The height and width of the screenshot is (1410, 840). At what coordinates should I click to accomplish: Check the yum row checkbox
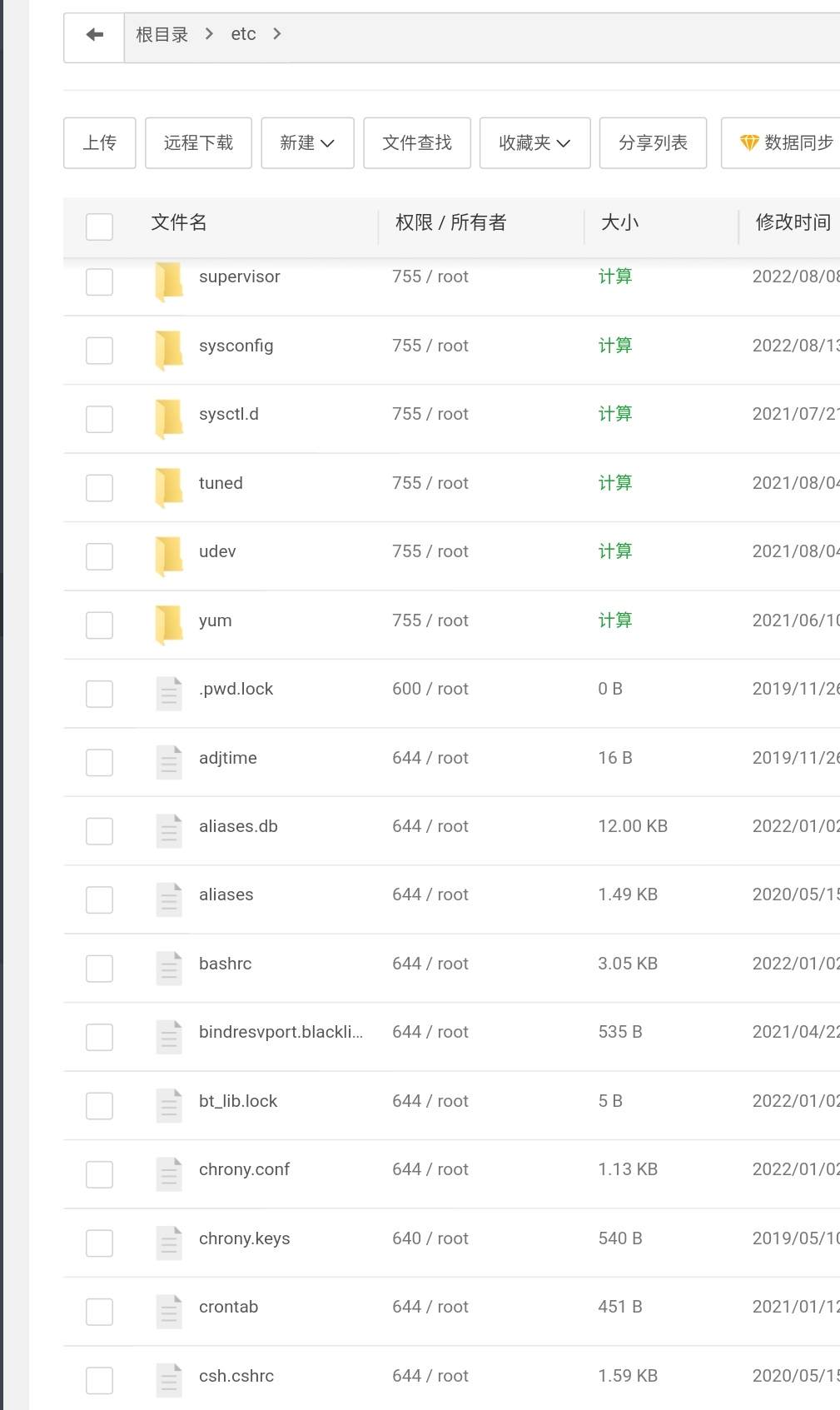point(99,625)
